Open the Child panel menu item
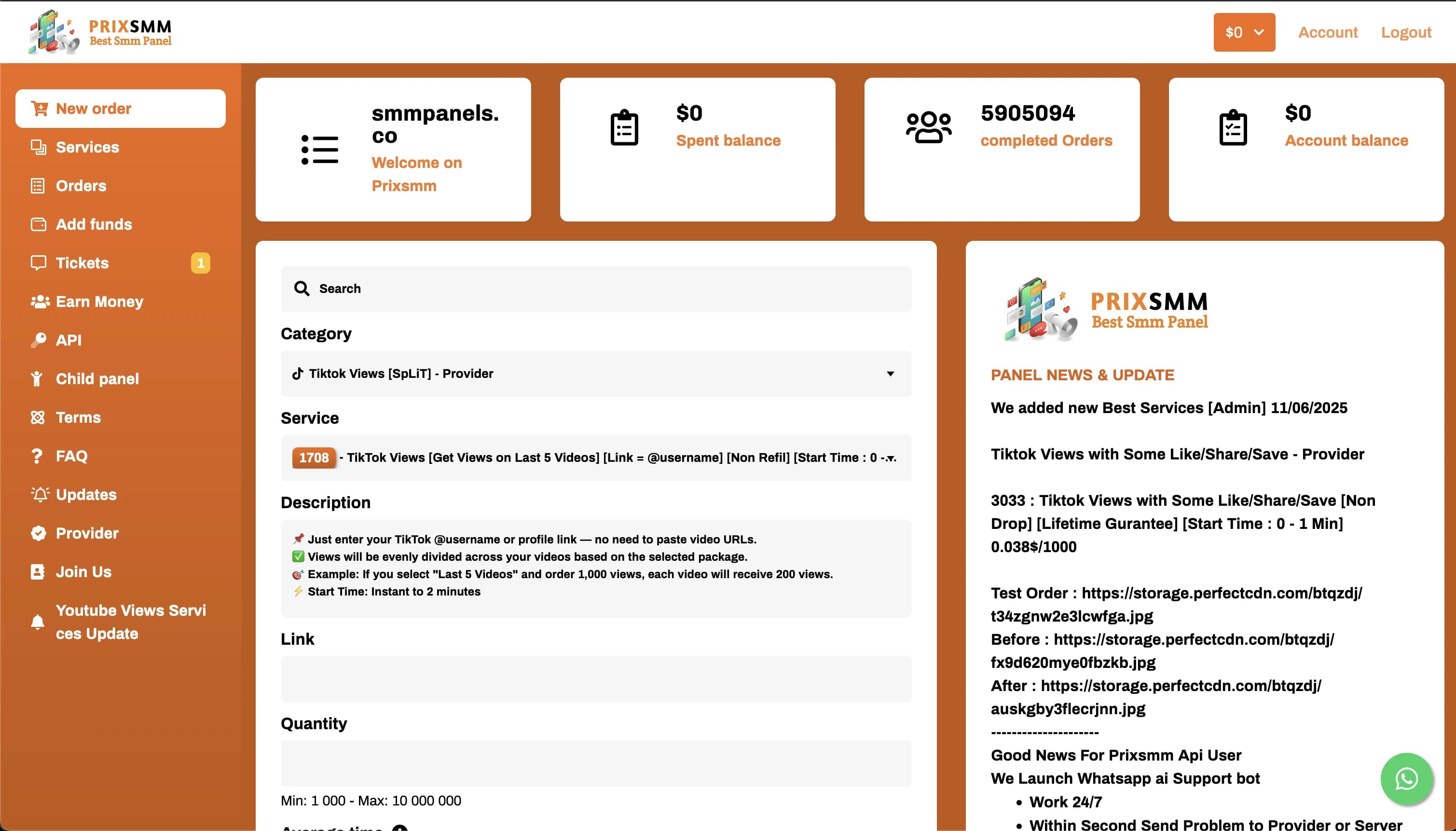This screenshot has height=831, width=1456. 97,379
